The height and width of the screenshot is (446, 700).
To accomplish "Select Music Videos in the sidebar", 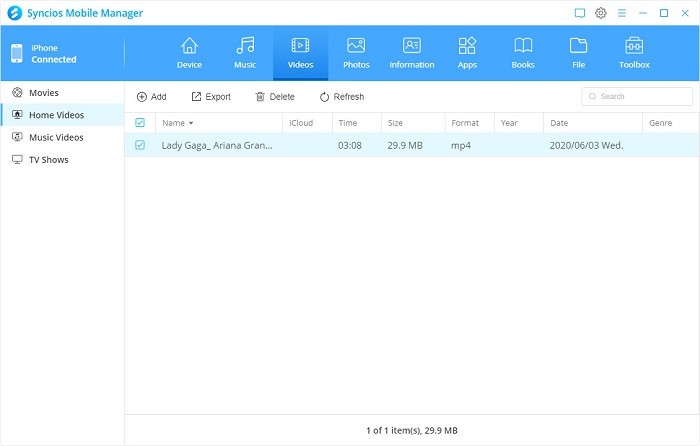I will point(55,137).
